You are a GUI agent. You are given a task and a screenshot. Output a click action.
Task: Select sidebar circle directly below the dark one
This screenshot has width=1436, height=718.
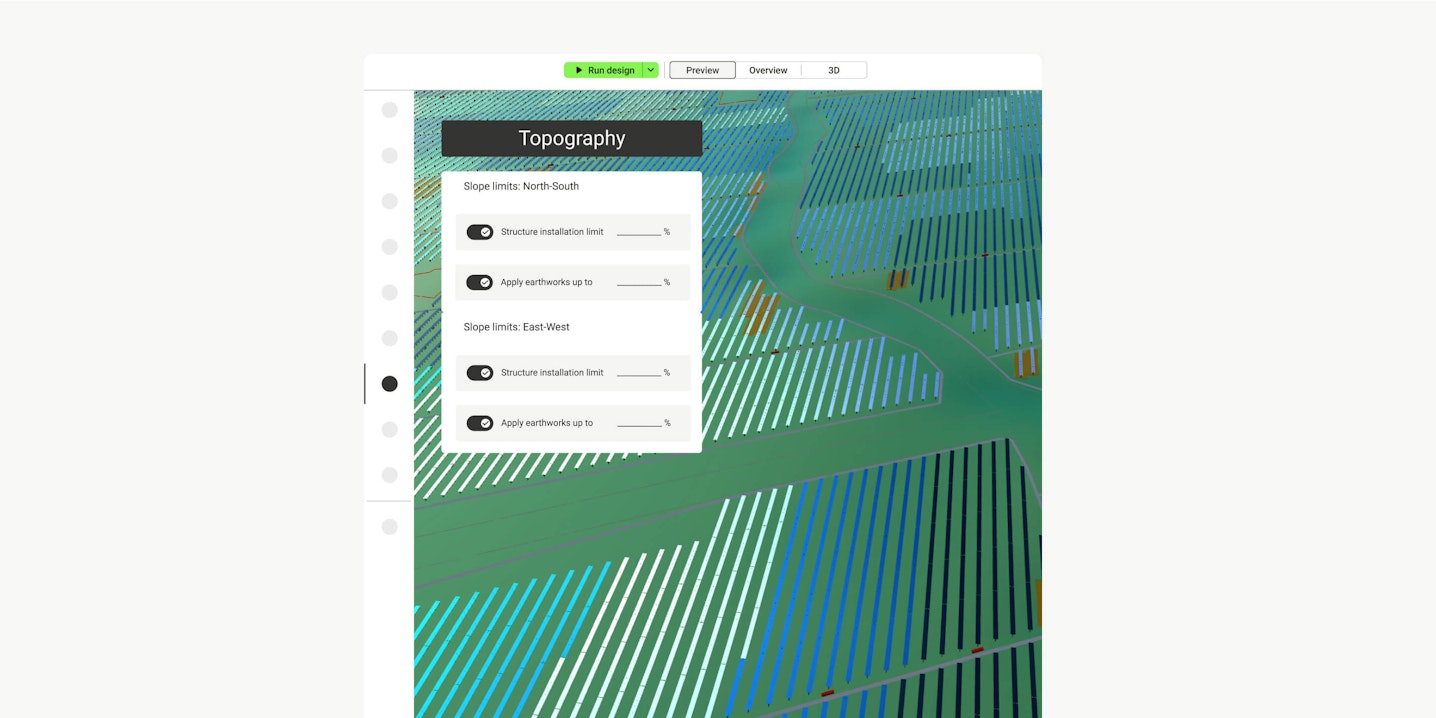click(x=390, y=430)
